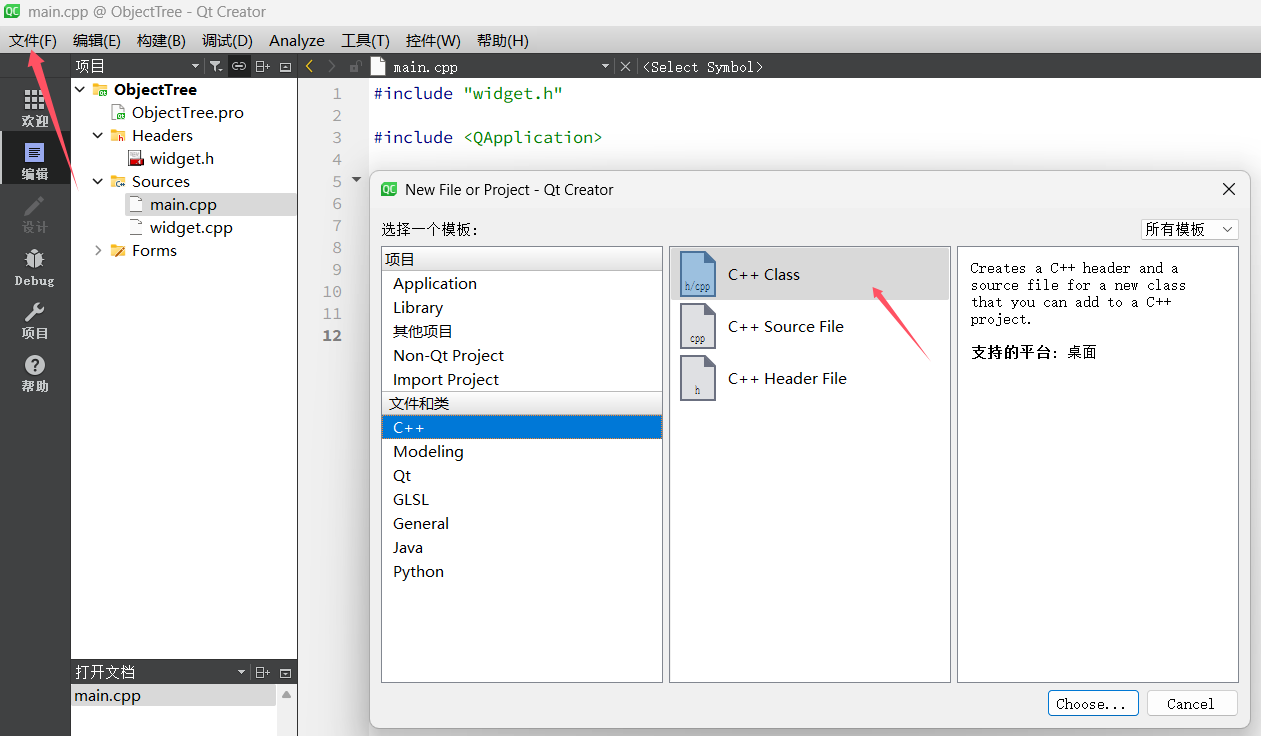Select Python category
Image resolution: width=1261 pixels, height=736 pixels.
pos(521,571)
